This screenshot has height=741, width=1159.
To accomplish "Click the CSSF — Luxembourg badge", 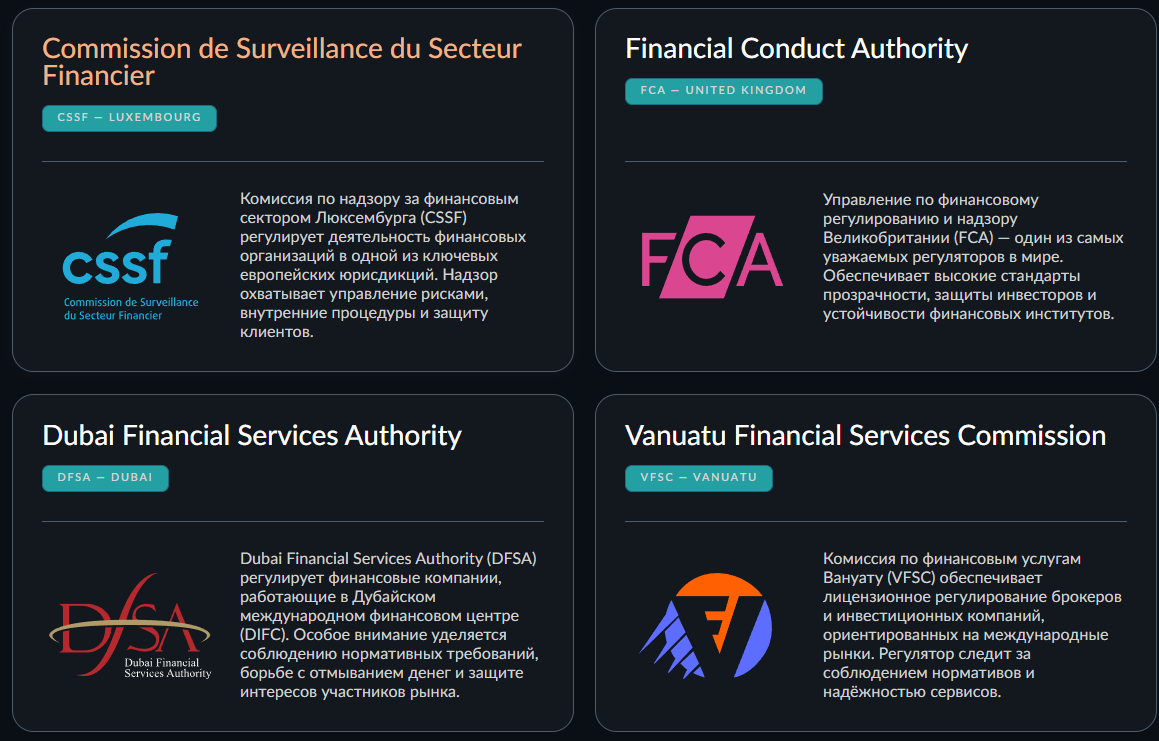I will pos(129,118).
